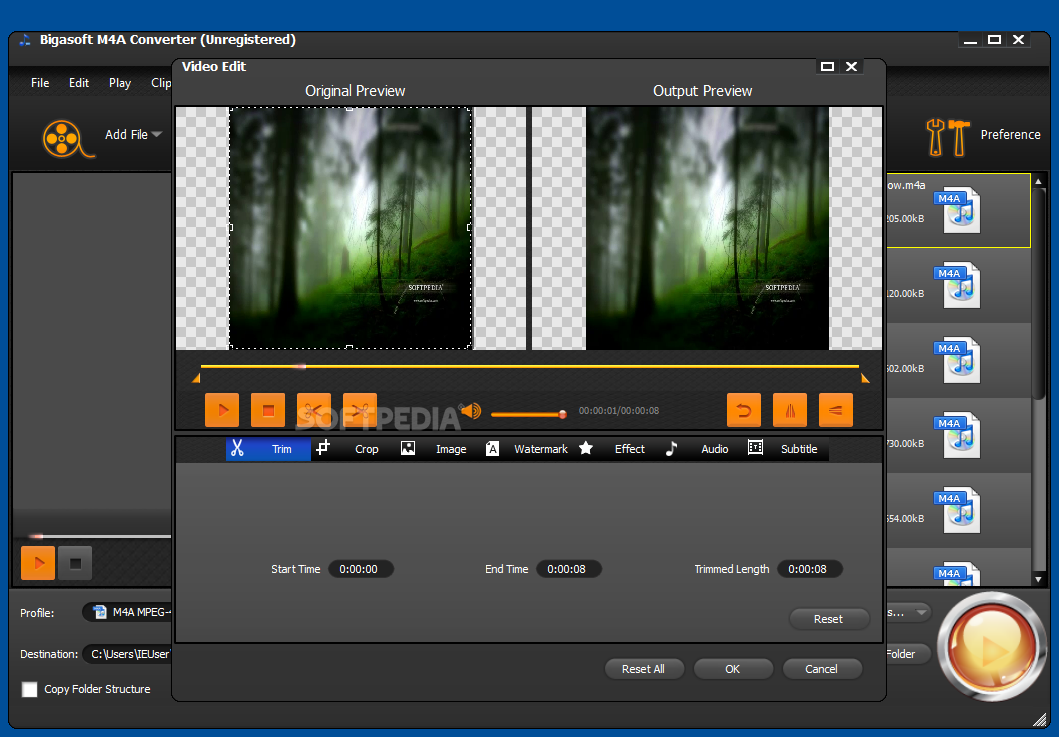The height and width of the screenshot is (737, 1059).
Task: Switch to the Trim tab
Action: tap(268, 449)
